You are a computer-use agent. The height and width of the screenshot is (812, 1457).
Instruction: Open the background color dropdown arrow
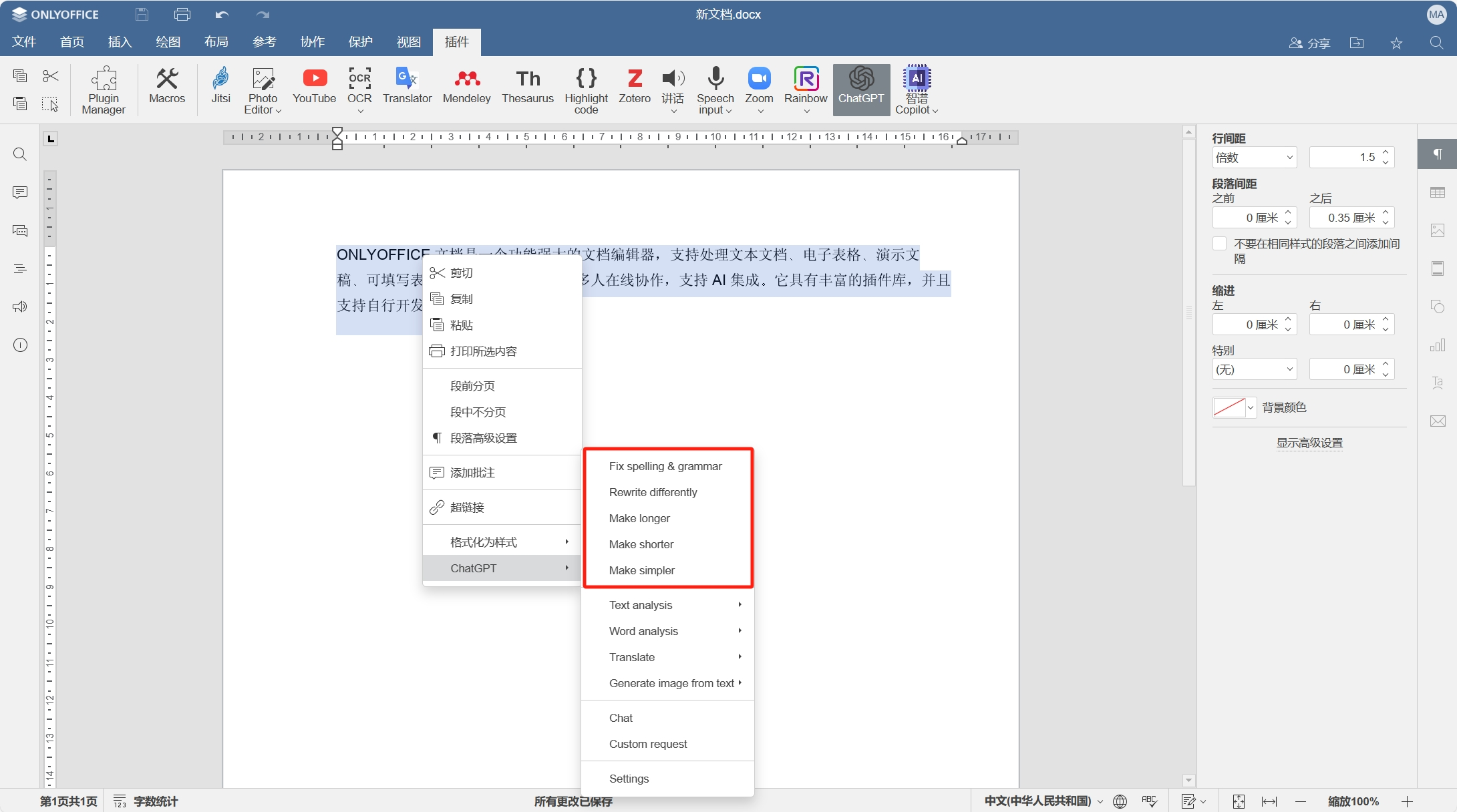[1251, 407]
